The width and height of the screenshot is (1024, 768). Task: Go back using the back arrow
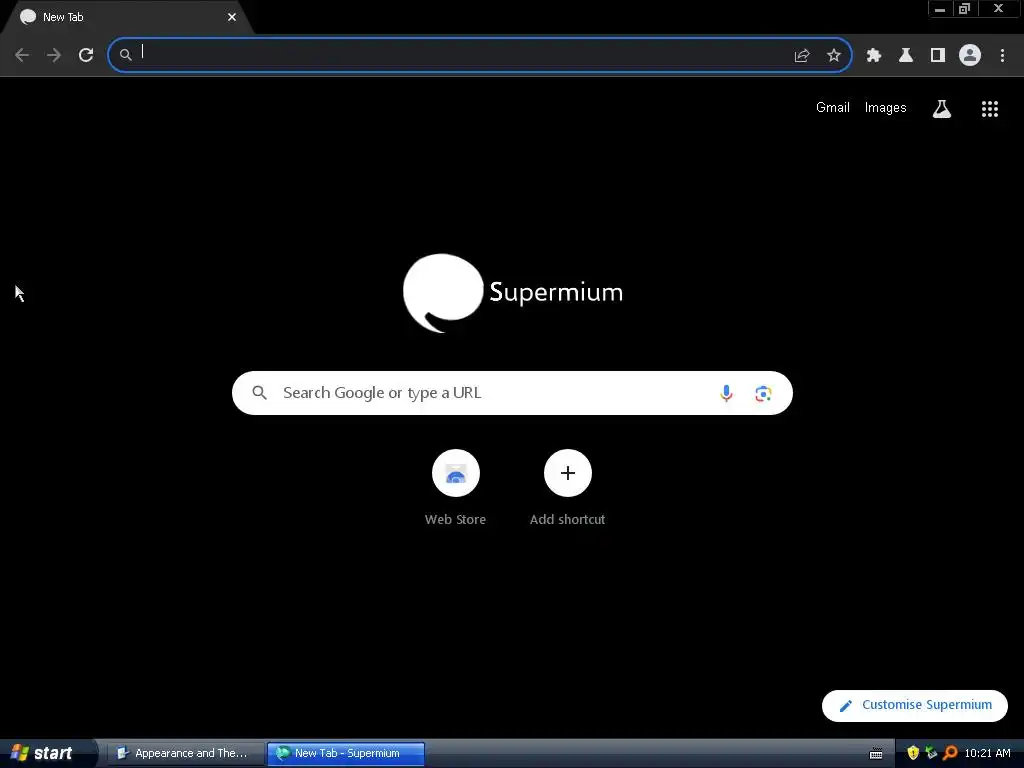pos(22,55)
